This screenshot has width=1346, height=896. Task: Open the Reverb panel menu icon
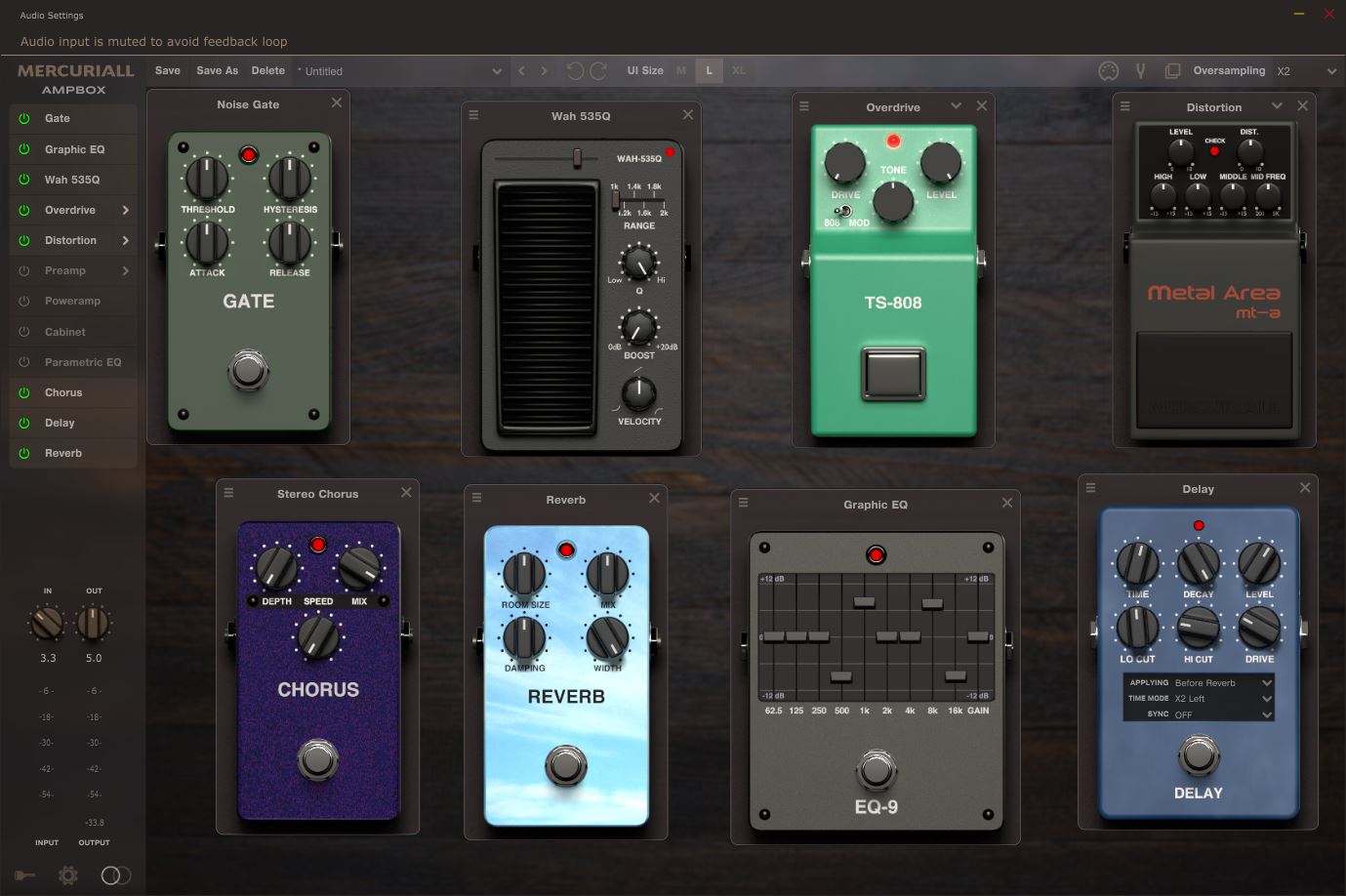[476, 498]
